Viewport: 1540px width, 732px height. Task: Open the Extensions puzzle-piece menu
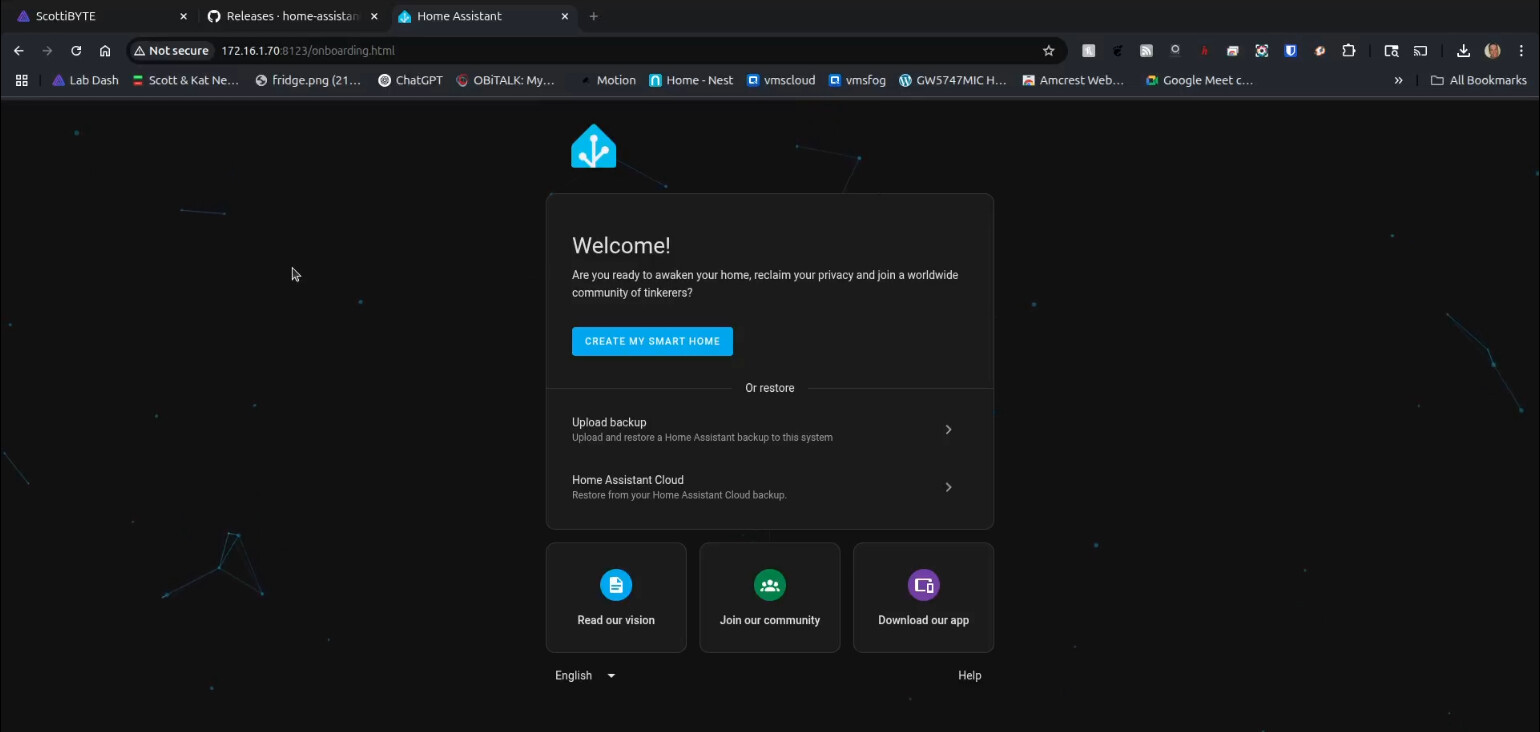coord(1348,51)
